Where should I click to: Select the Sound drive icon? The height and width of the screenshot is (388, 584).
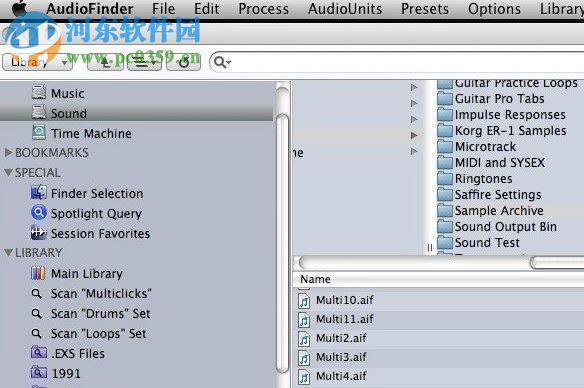point(39,112)
